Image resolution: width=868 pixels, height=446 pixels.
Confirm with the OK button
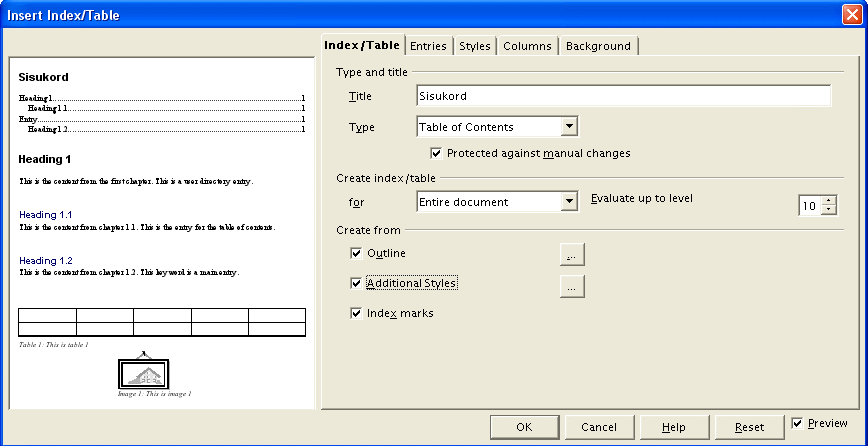(524, 427)
